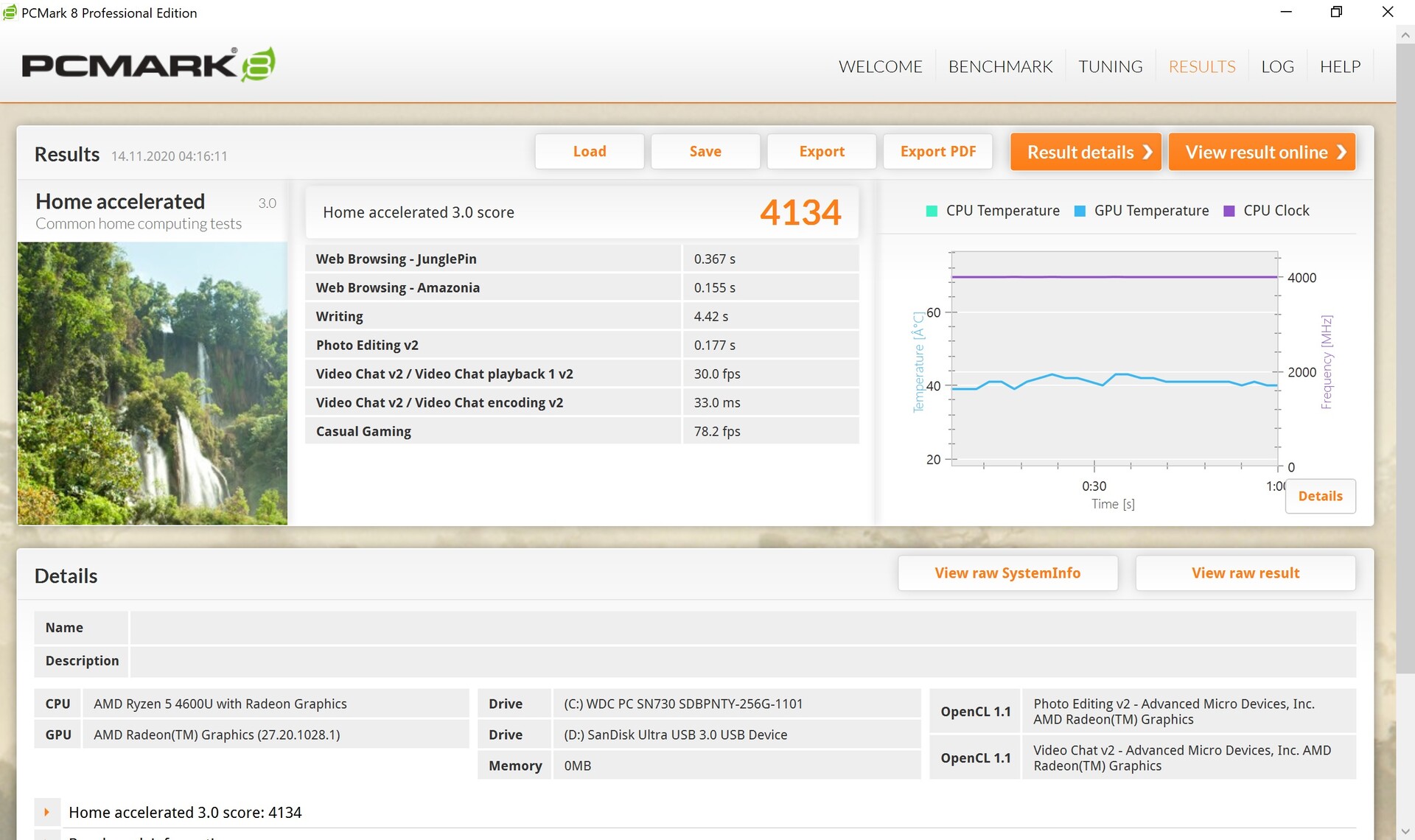This screenshot has width=1415, height=840.
Task: Click Export PDF button
Action: pyautogui.click(x=937, y=152)
